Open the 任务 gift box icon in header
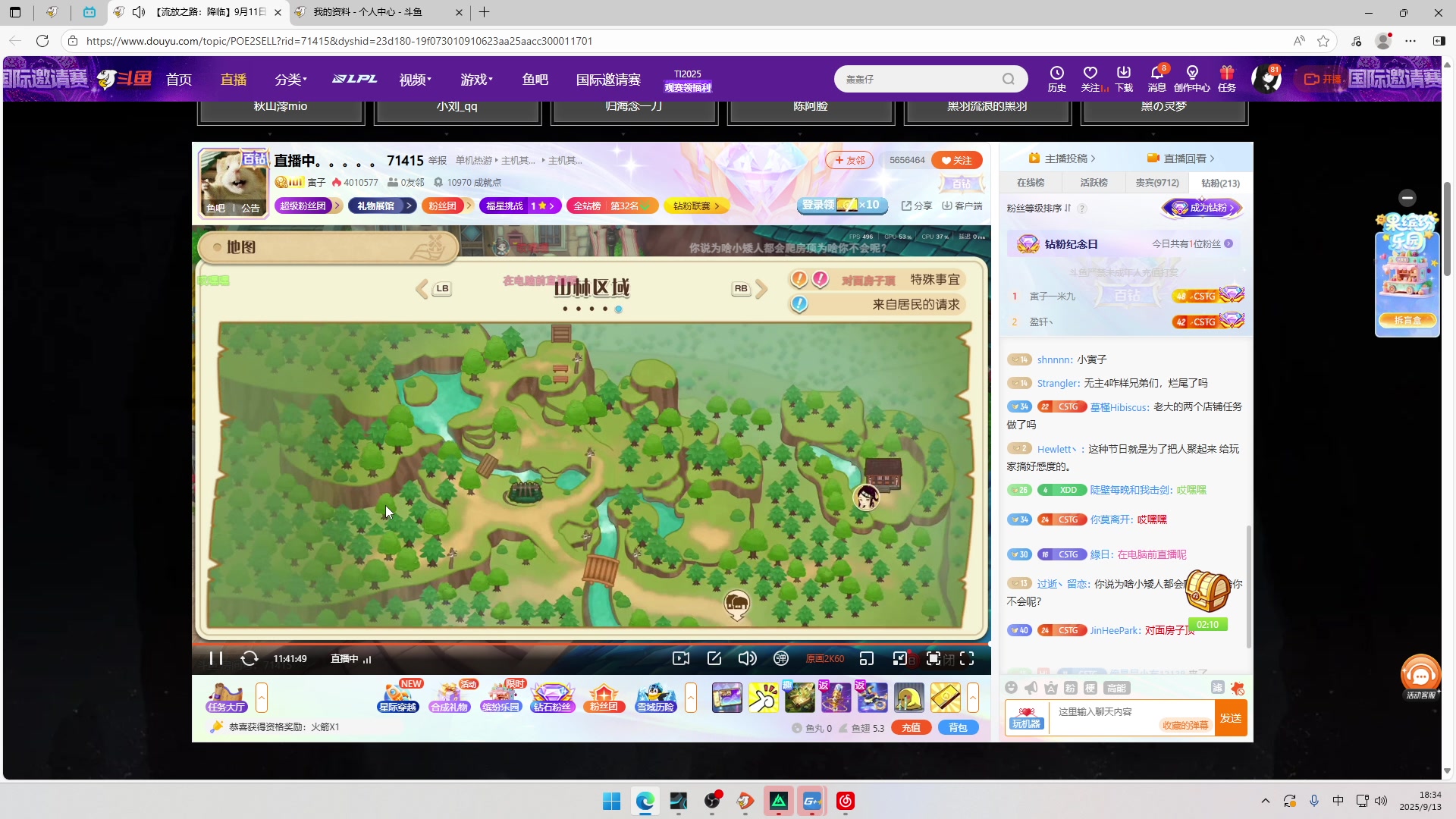Image resolution: width=1456 pixels, height=819 pixels. coord(1227,78)
